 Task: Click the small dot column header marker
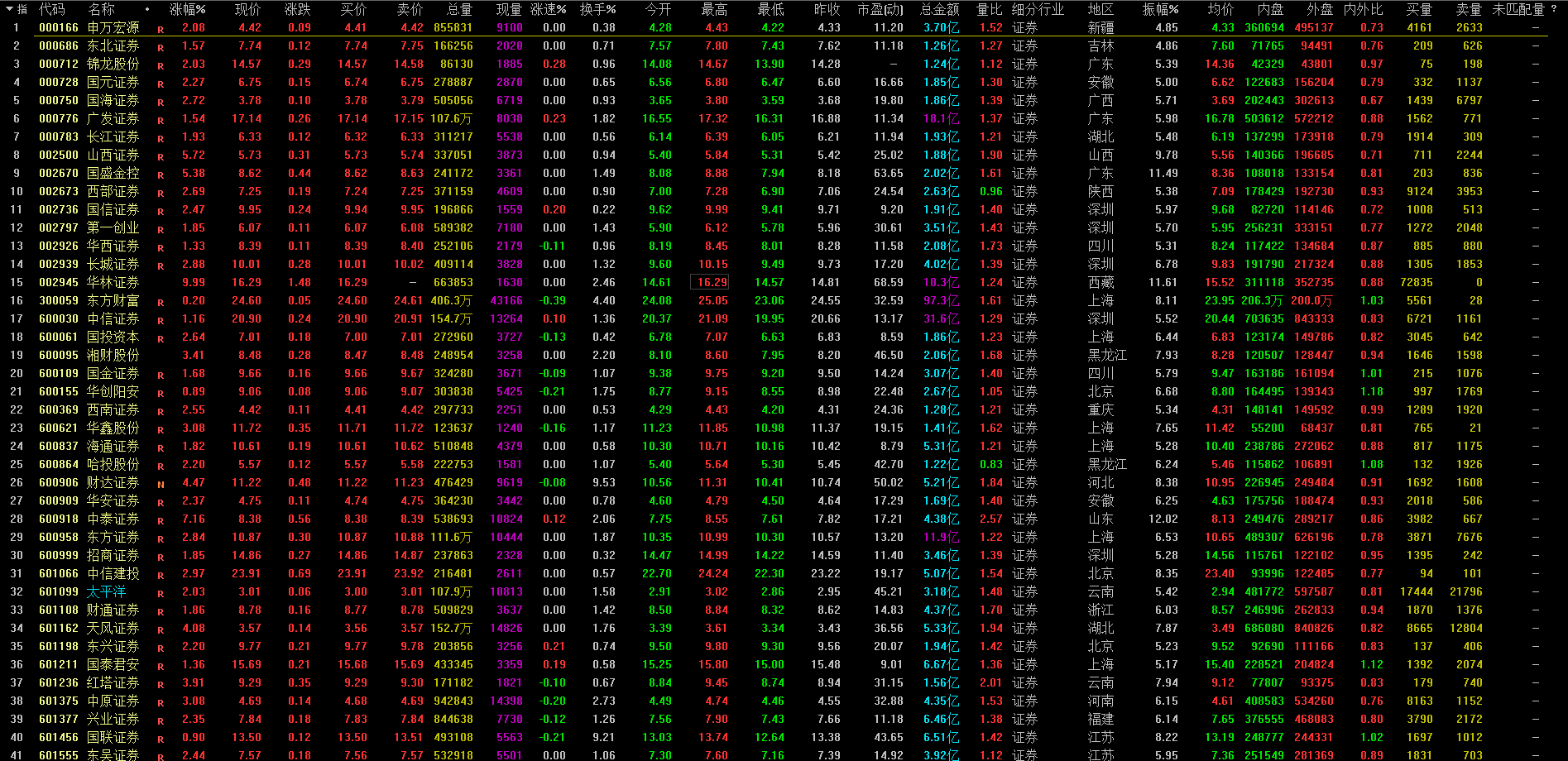(147, 10)
